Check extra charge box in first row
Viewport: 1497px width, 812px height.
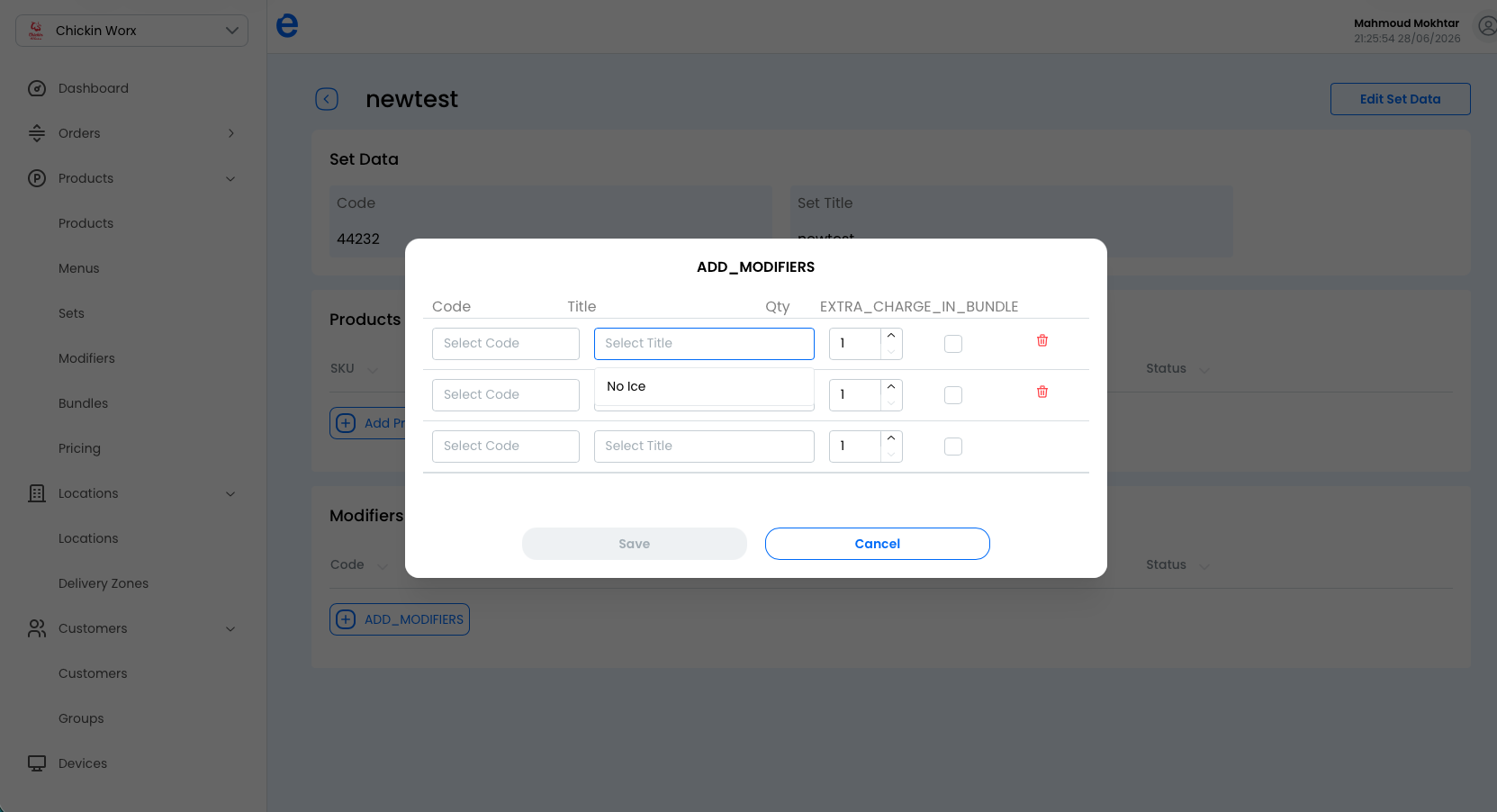(953, 344)
